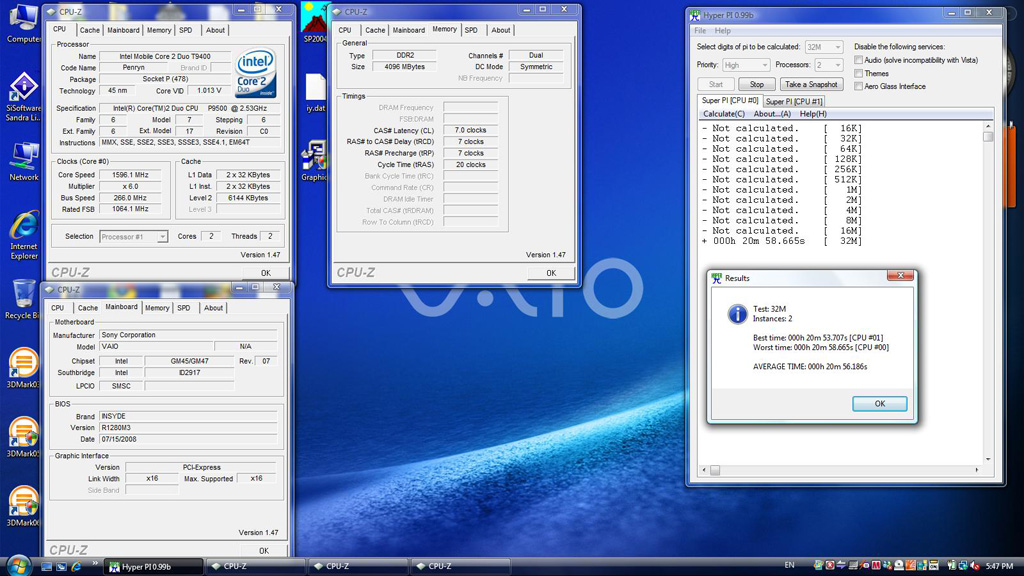The image size is (1024, 576).
Task: Open the iy.dat file icon
Action: (x=315, y=93)
